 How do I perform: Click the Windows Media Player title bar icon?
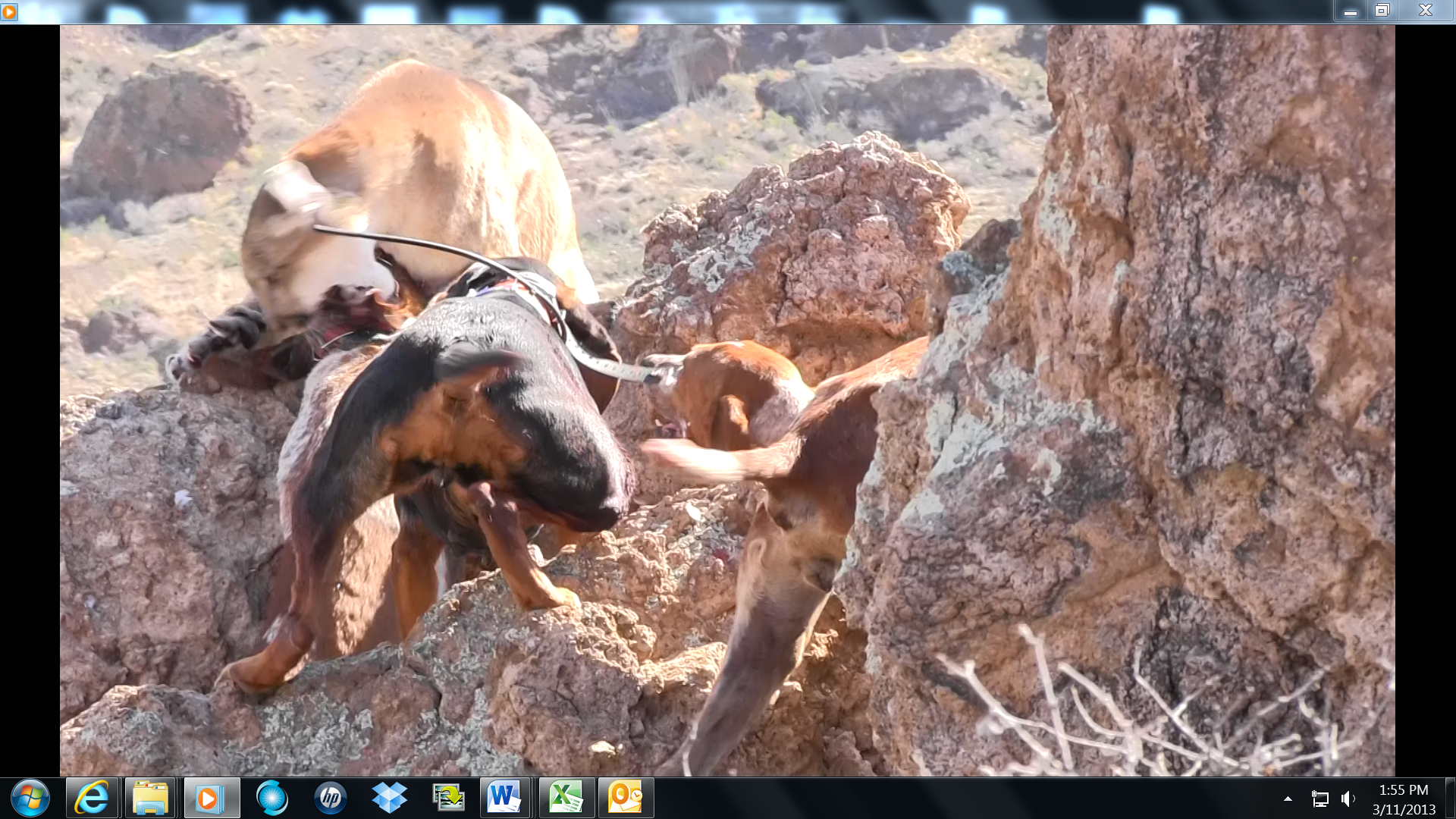coord(9,11)
